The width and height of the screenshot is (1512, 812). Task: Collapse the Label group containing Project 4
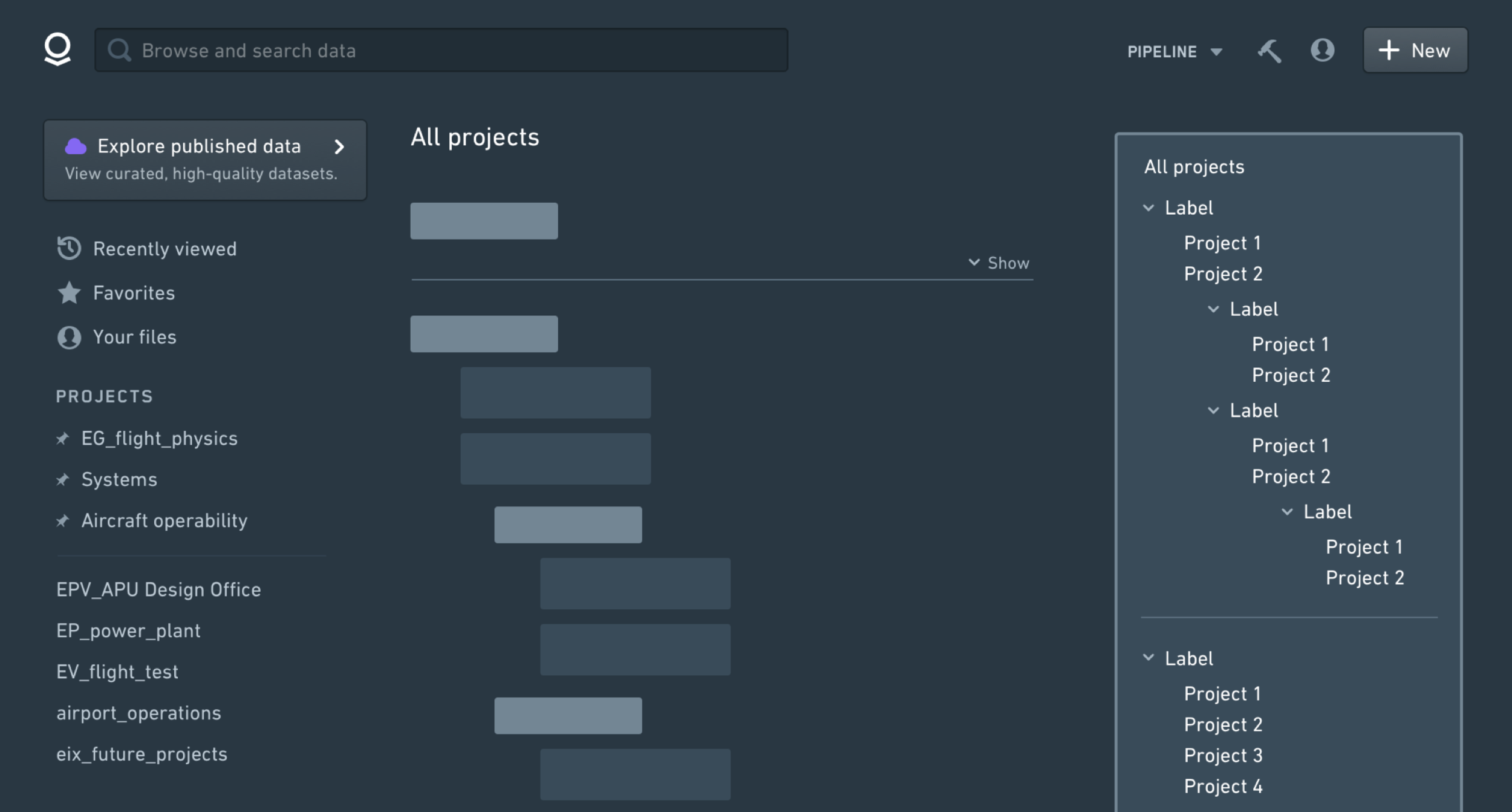coord(1148,658)
